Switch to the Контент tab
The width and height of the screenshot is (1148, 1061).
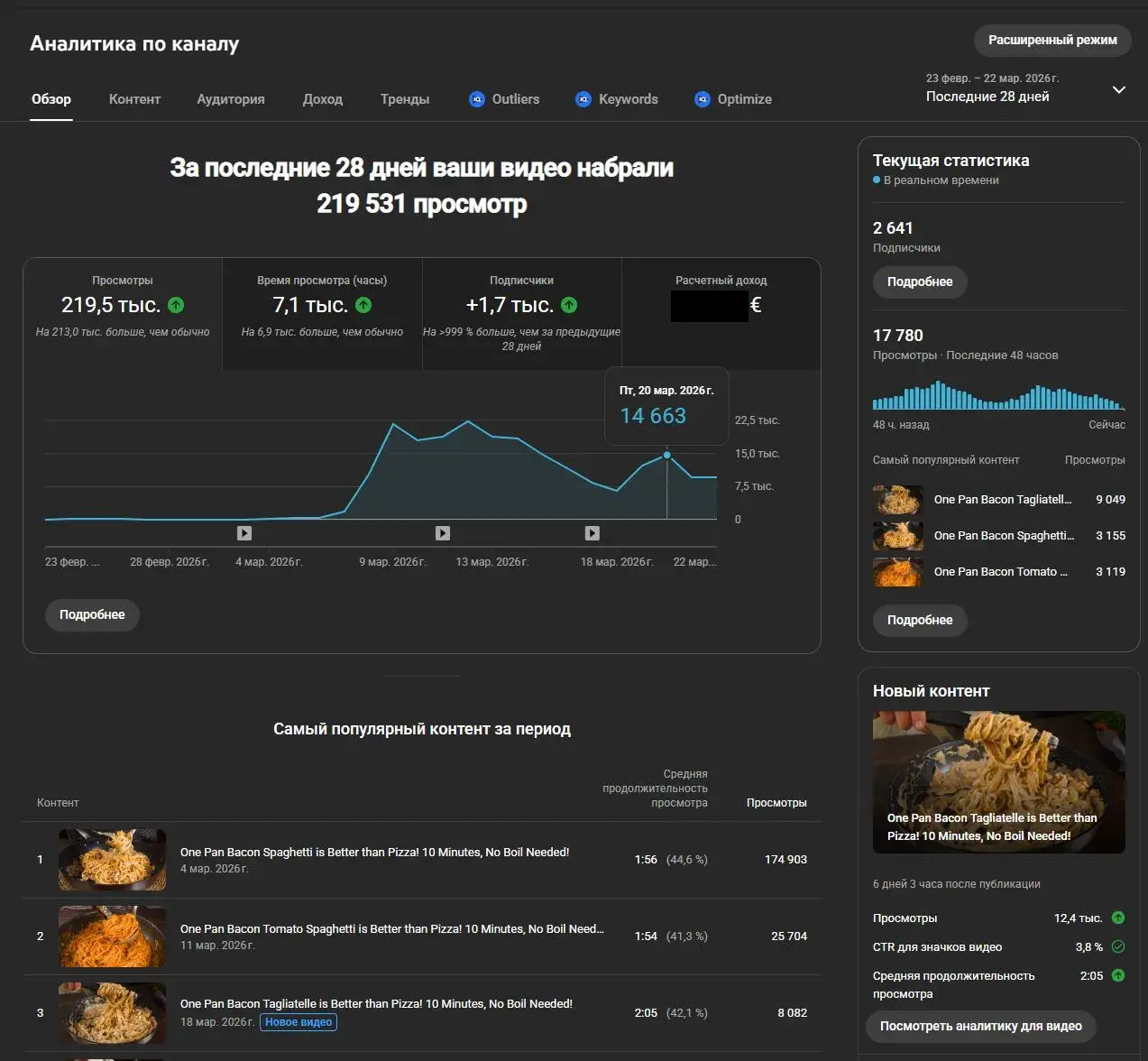pyautogui.click(x=134, y=99)
